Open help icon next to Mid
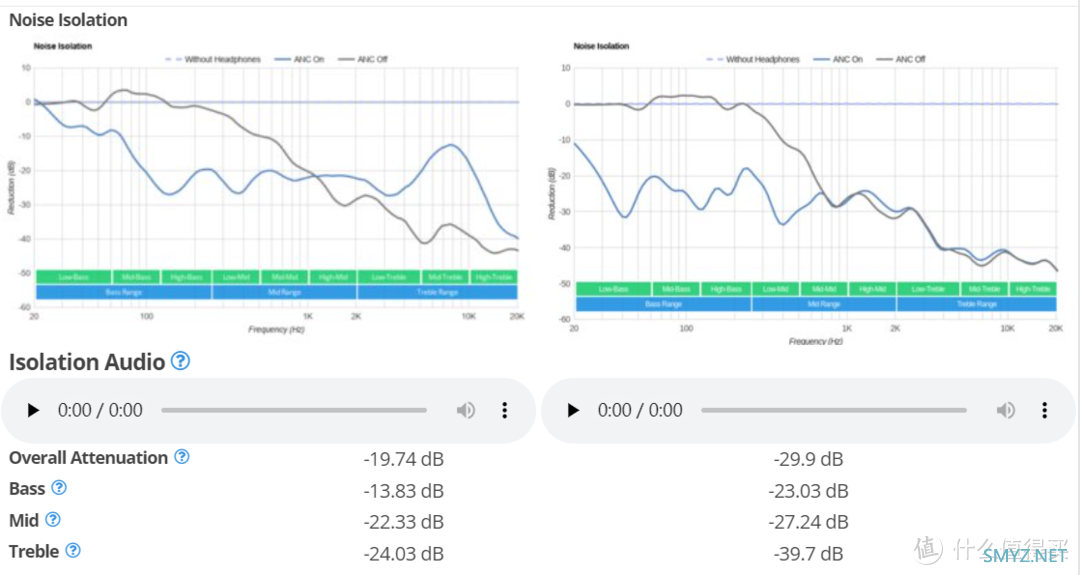 (x=53, y=519)
